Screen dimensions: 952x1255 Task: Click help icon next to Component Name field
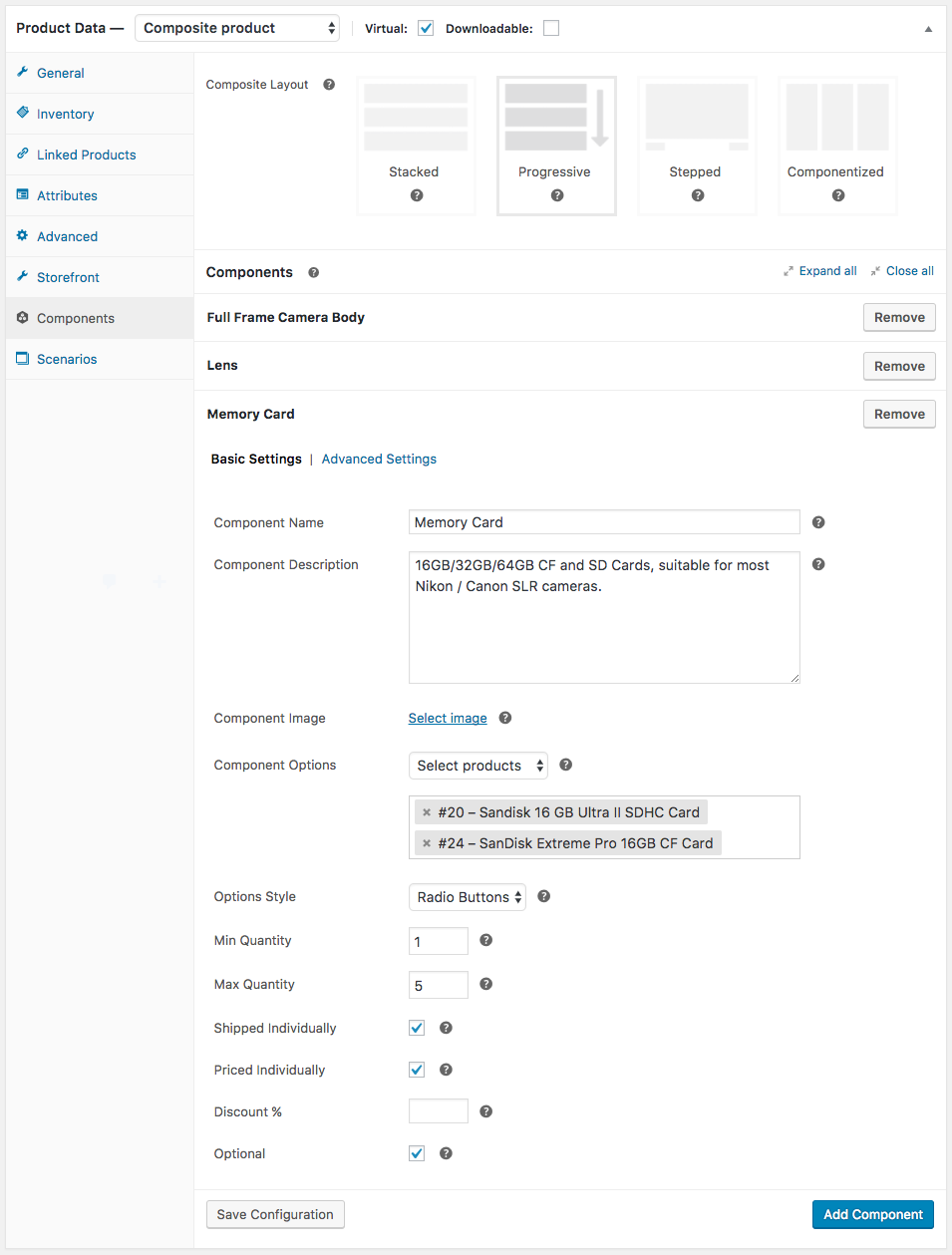click(818, 522)
